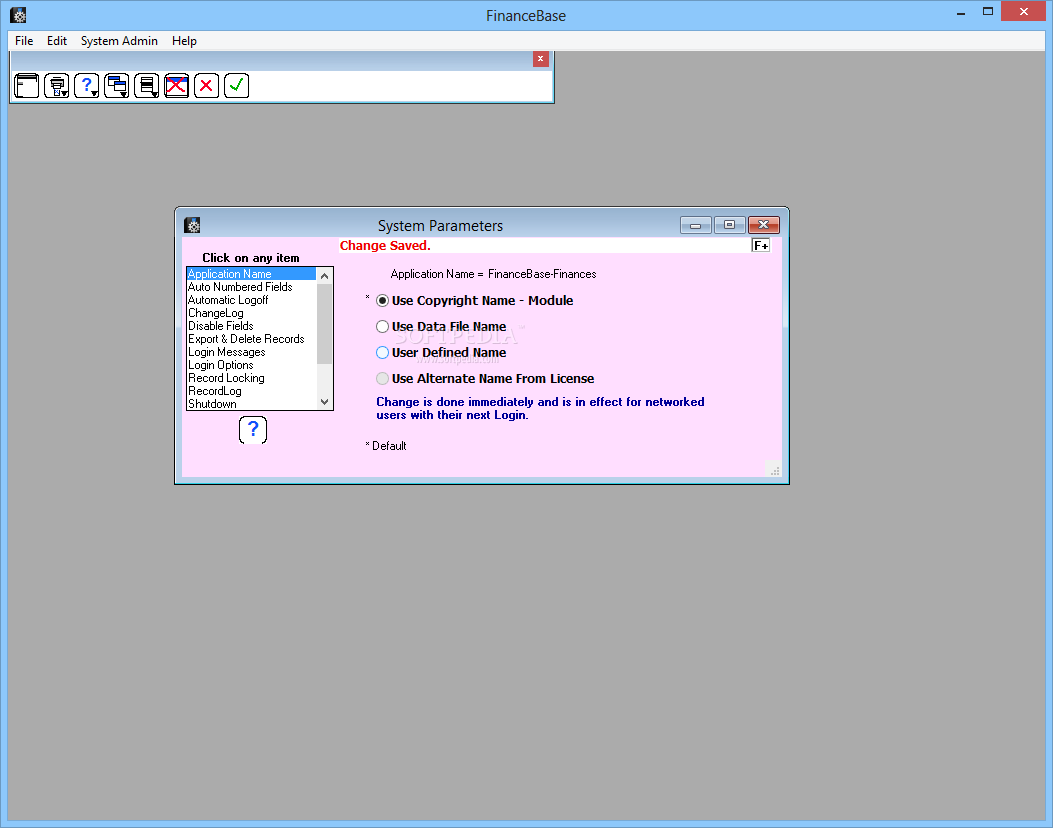
Task: Select Record Locking in the list
Action: (251, 378)
